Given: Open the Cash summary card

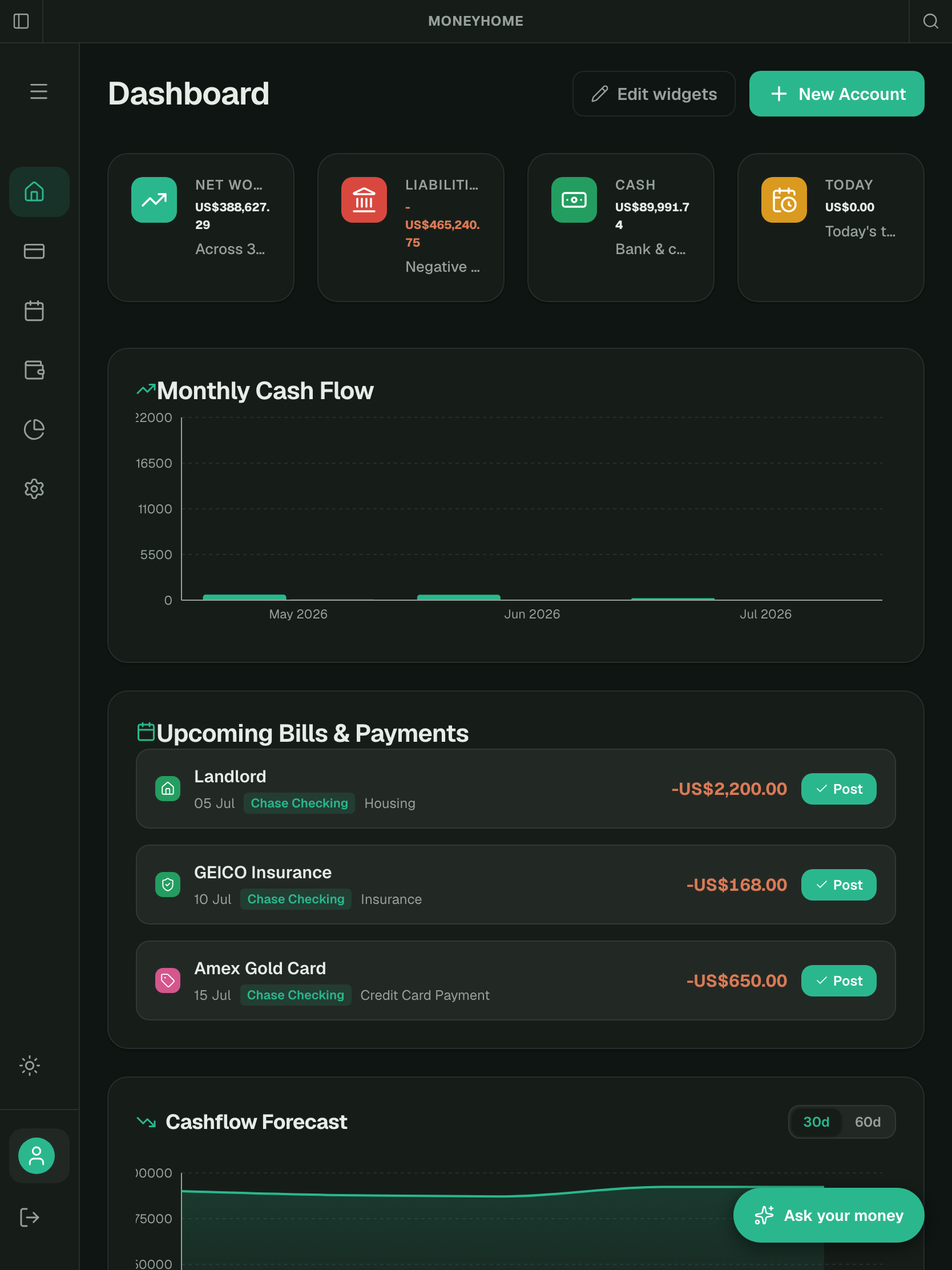Looking at the screenshot, I should coord(621,227).
